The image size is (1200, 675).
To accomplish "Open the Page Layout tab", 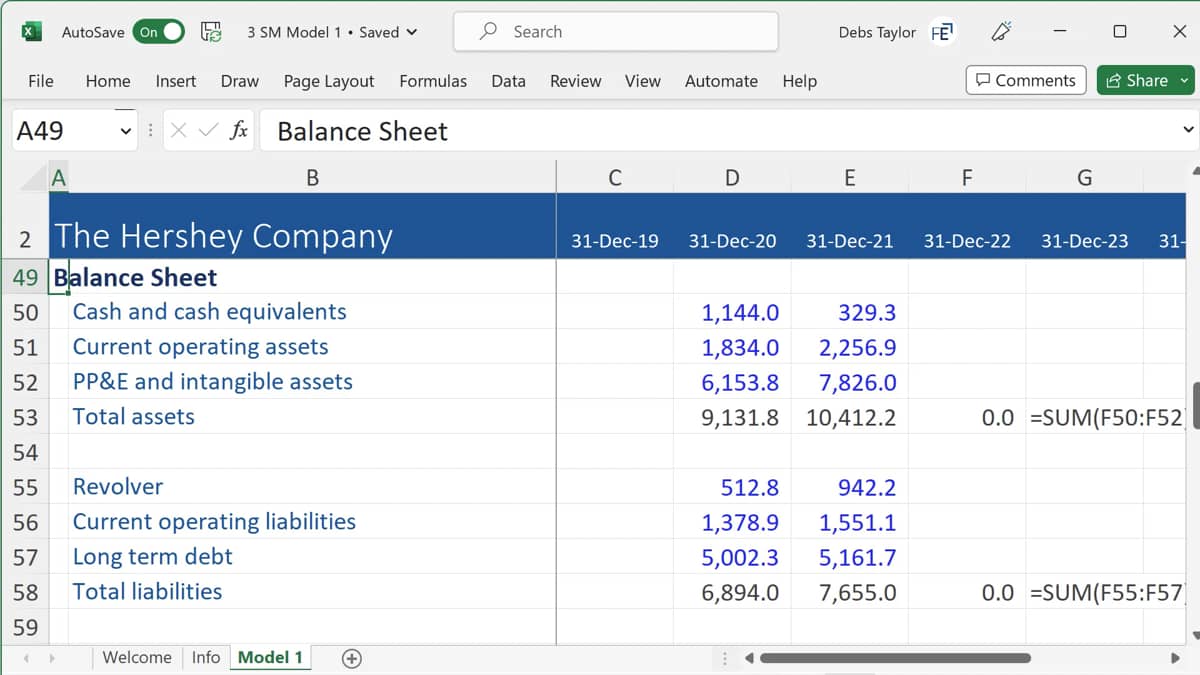I will pyautogui.click(x=329, y=81).
